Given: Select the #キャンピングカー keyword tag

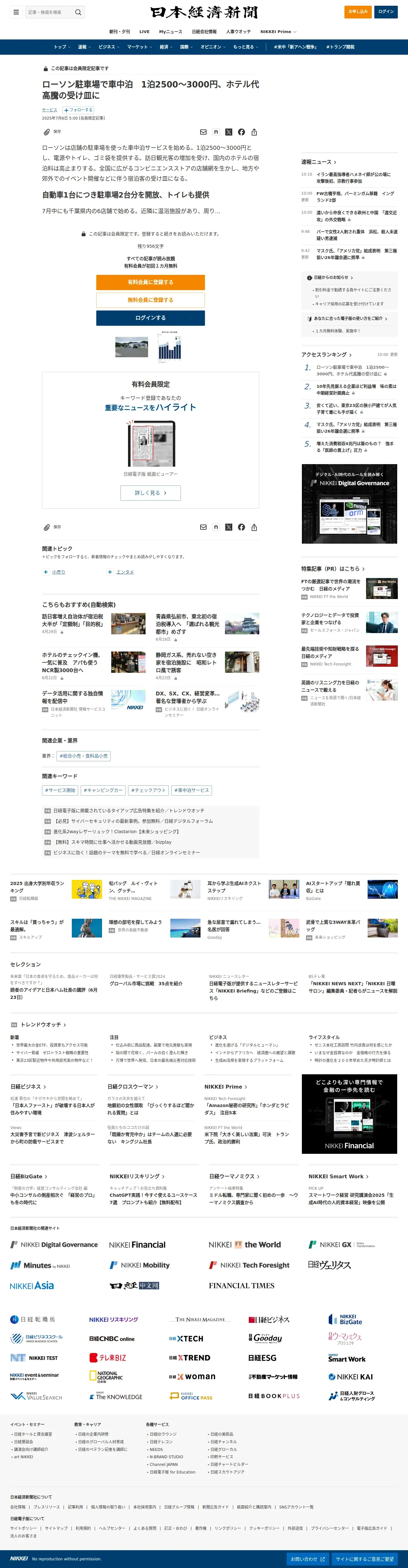Looking at the screenshot, I should click(103, 790).
